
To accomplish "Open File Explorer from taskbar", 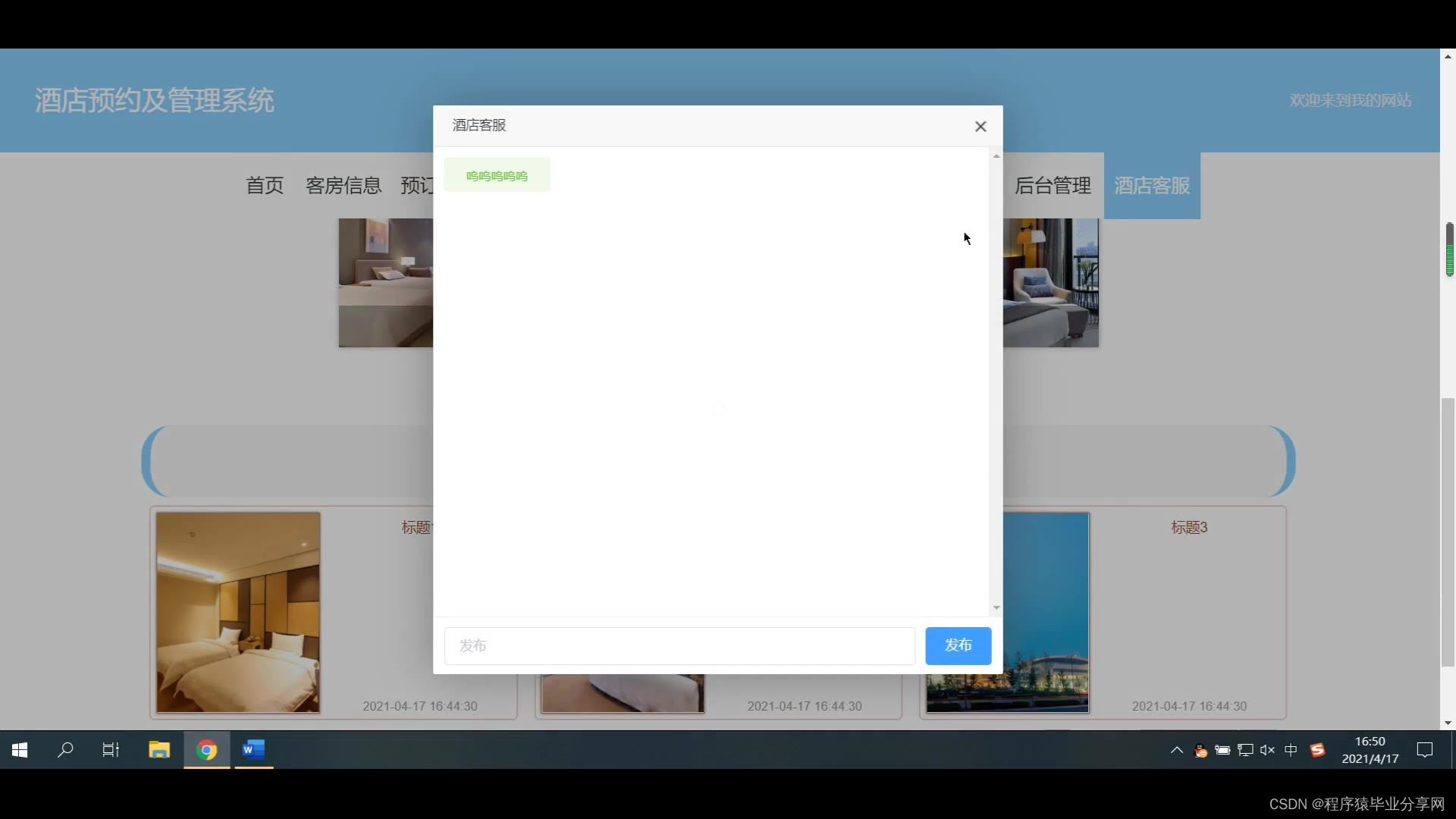I will pos(159,750).
